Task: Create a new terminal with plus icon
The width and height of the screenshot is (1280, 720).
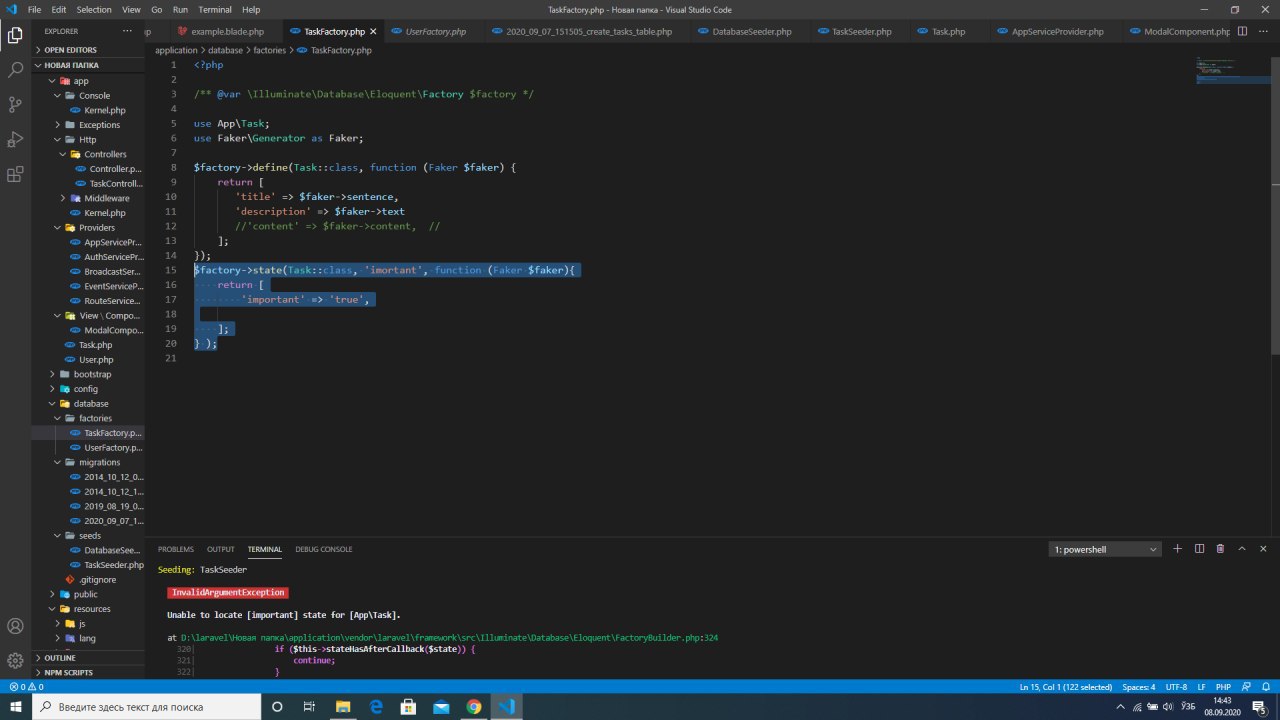Action: (1178, 549)
